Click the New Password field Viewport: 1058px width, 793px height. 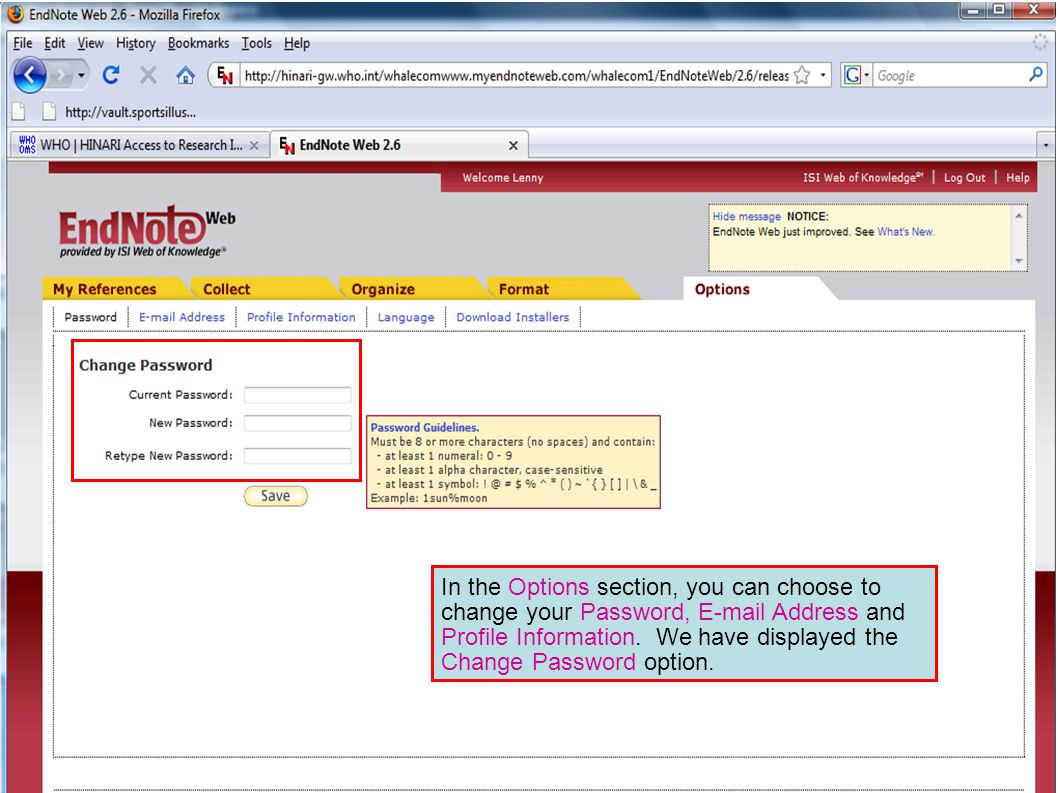click(298, 423)
